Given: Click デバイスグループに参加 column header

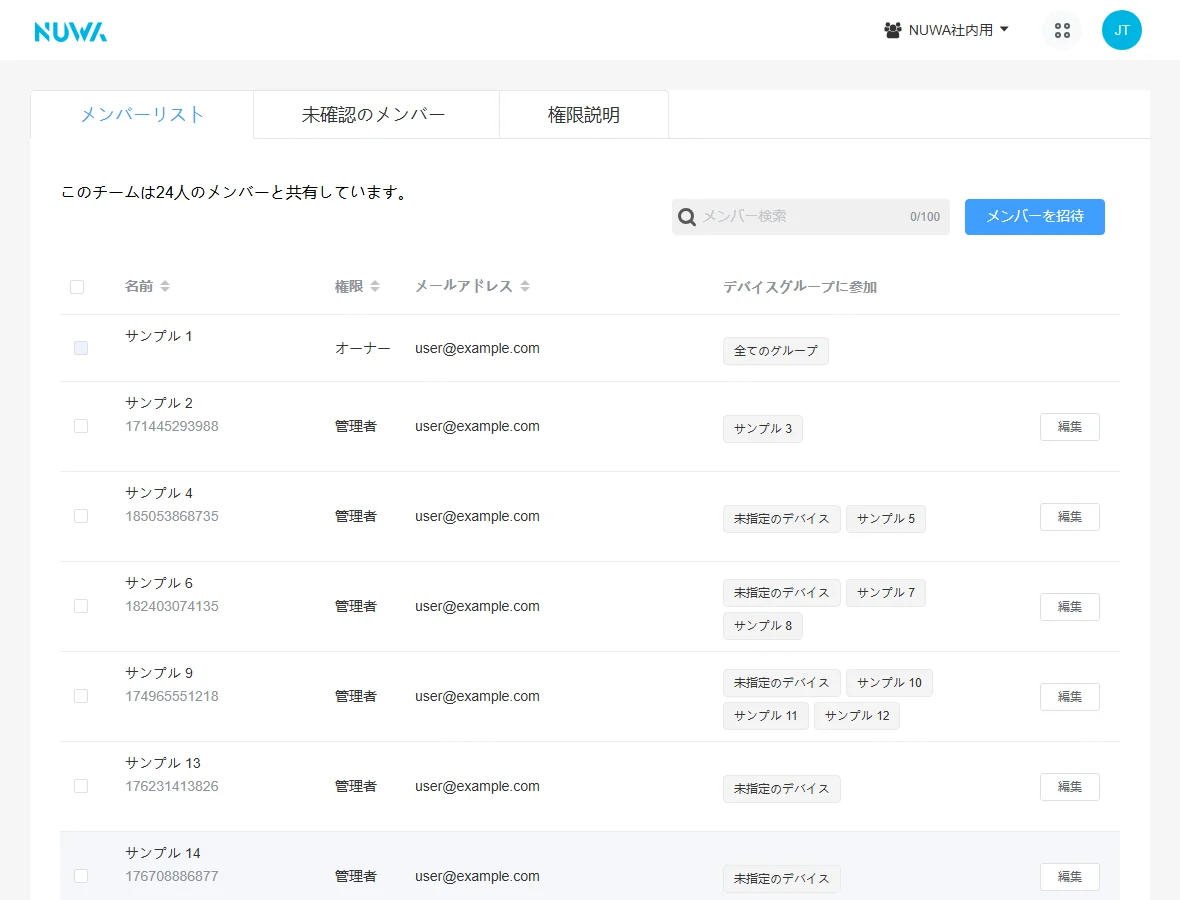Looking at the screenshot, I should click(800, 287).
